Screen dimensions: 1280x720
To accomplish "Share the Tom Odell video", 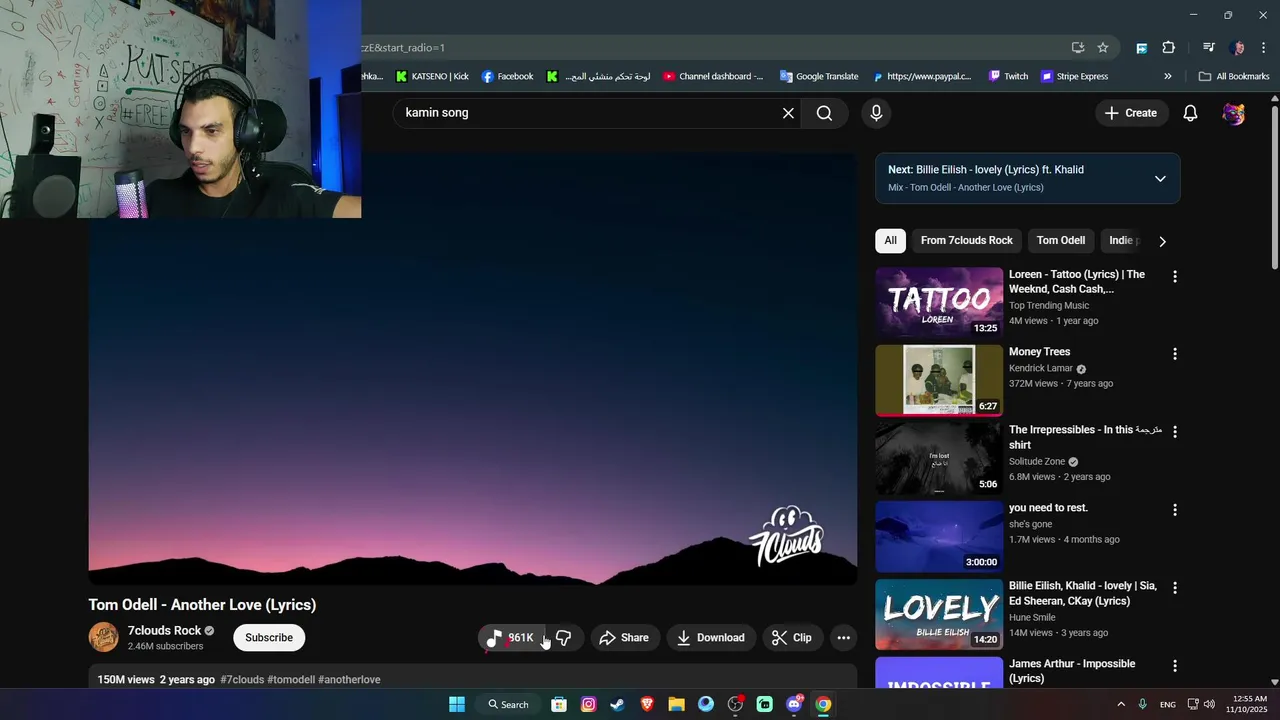I will [624, 638].
